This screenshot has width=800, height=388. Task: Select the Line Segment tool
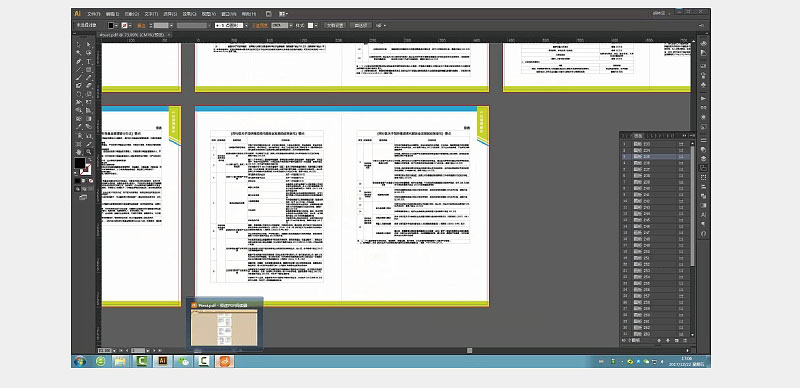79,69
